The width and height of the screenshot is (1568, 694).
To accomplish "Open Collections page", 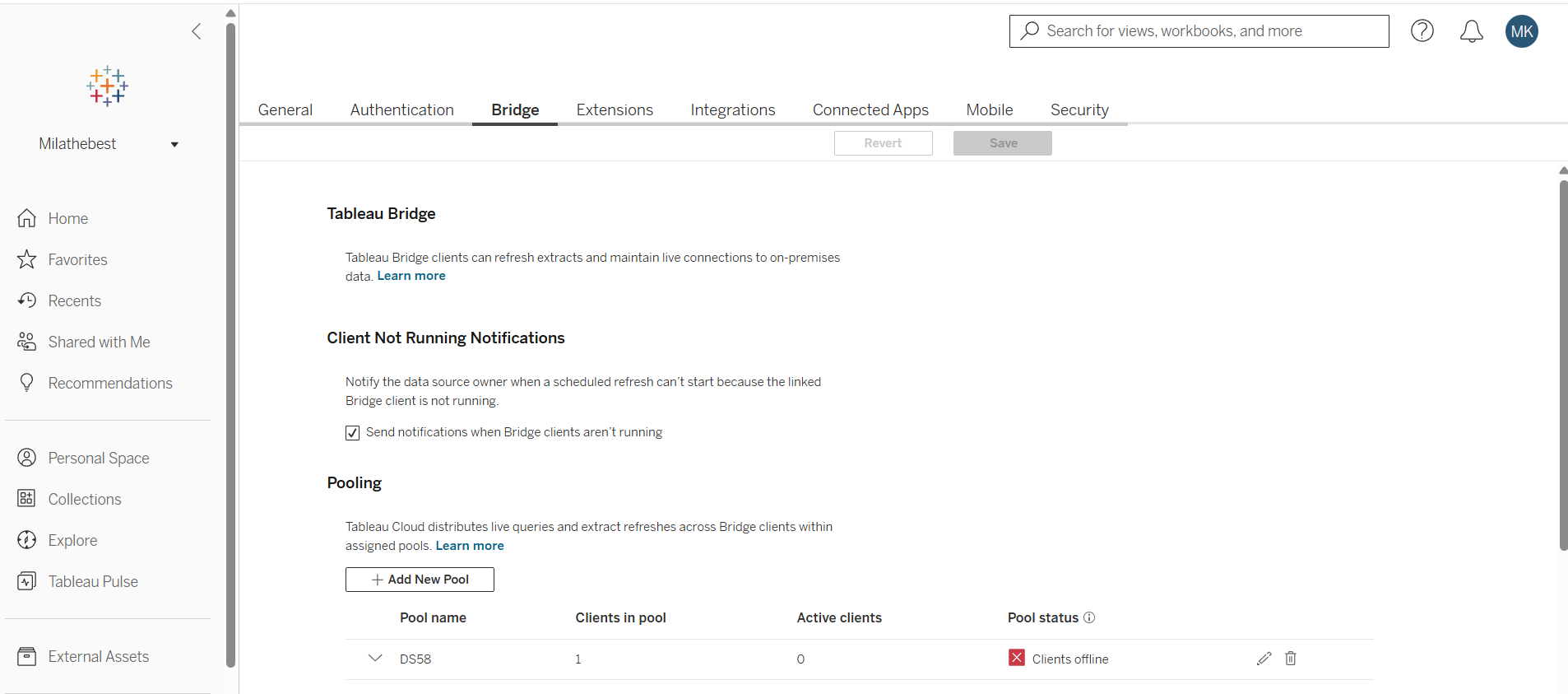I will click(85, 499).
